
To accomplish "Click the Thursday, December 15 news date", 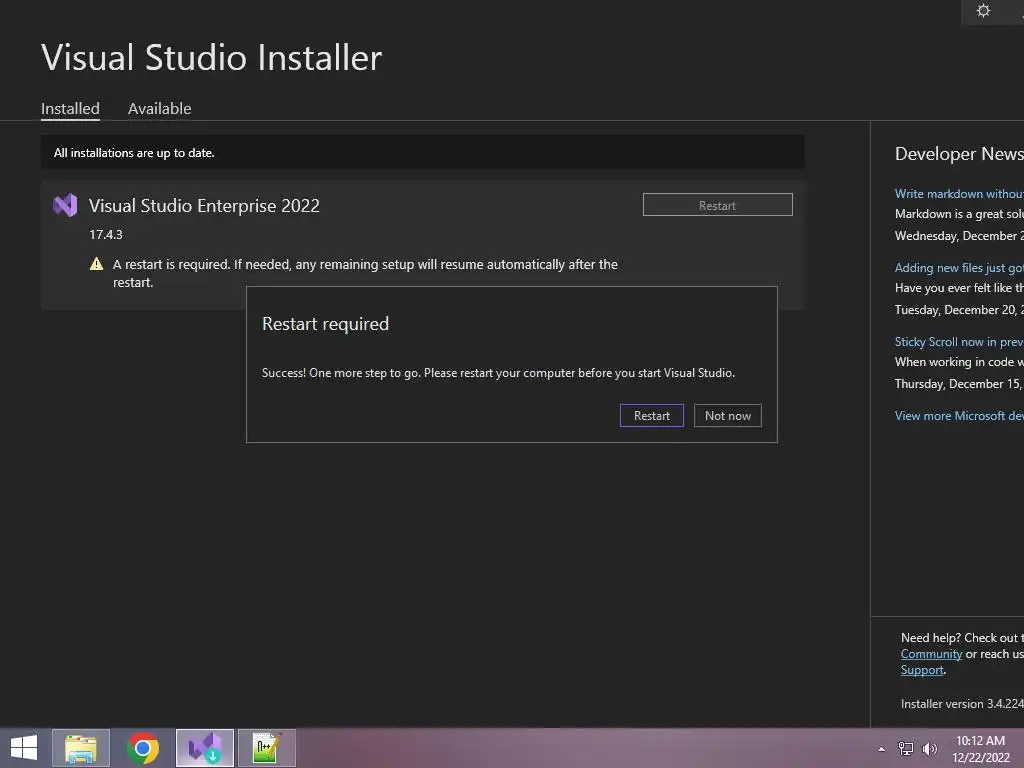I will [959, 383].
